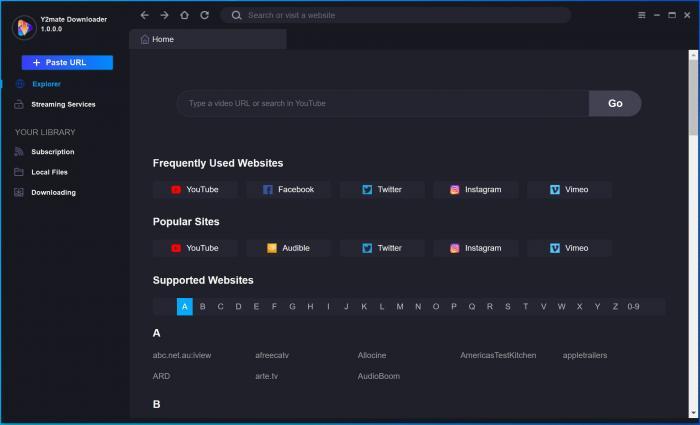The height and width of the screenshot is (425, 700).
Task: Select letter M in the alphabet index
Action: pyautogui.click(x=400, y=307)
